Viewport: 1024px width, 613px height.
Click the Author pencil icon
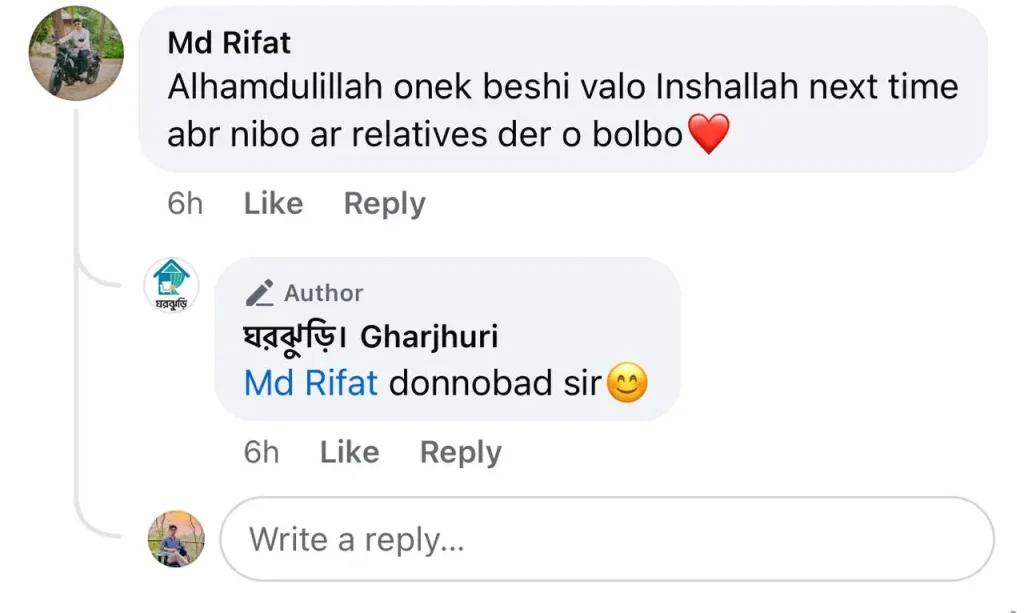click(259, 293)
